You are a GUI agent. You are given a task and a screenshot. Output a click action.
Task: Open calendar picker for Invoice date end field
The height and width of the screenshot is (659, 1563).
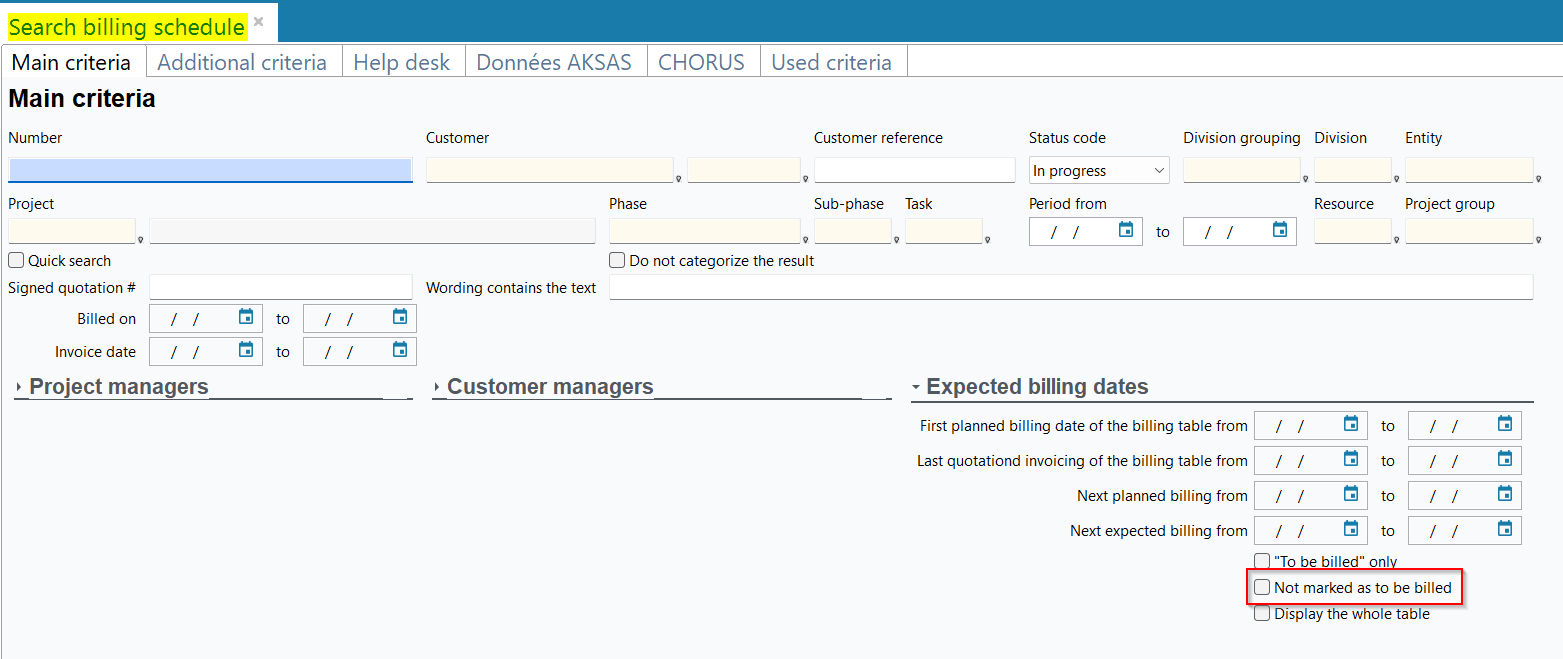point(400,350)
